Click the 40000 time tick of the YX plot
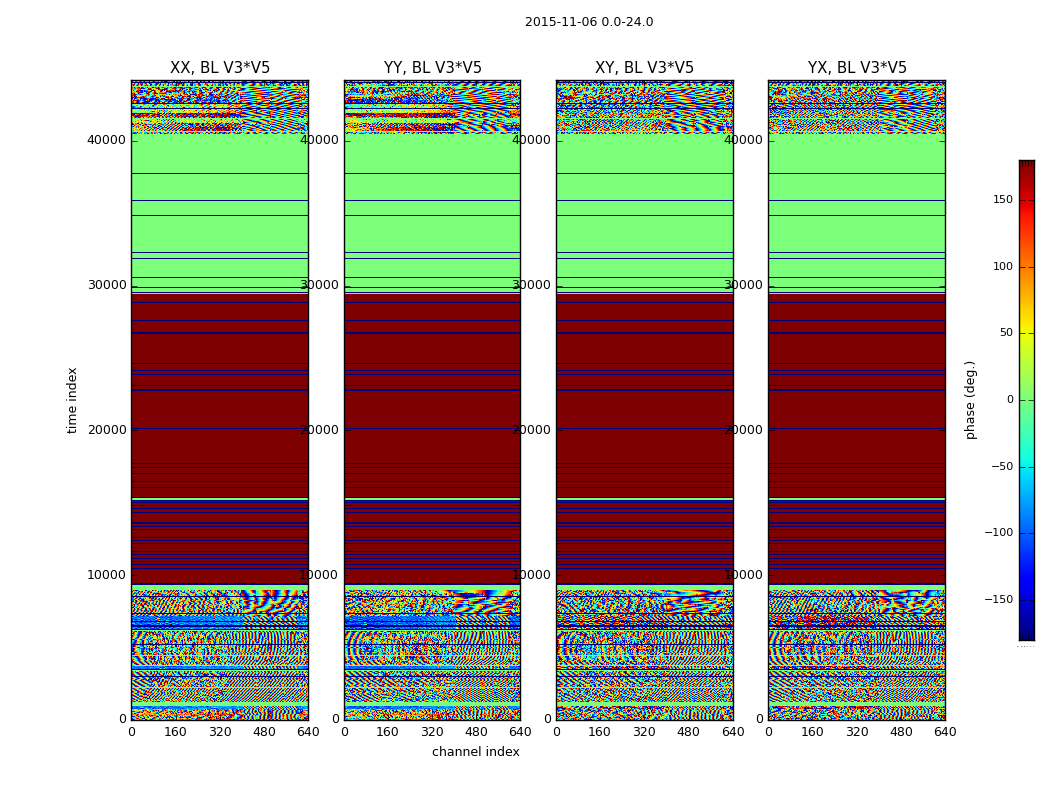Image resolution: width=1050 pixels, height=800 pixels. tap(744, 140)
